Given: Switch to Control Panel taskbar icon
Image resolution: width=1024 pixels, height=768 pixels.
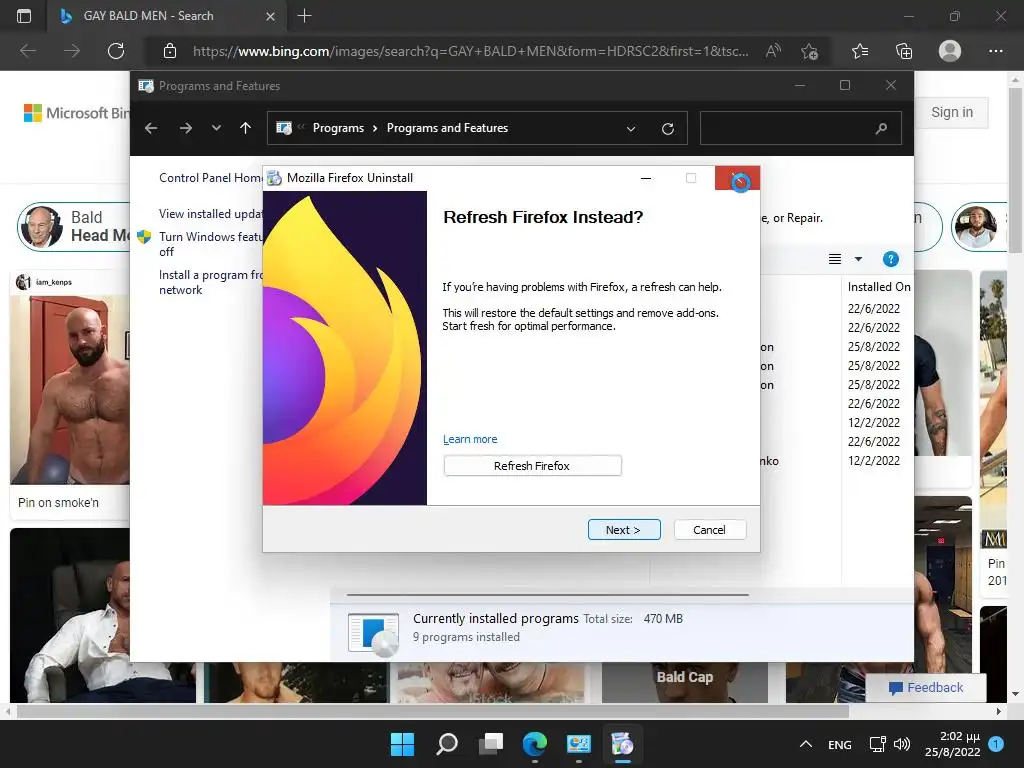Looking at the screenshot, I should click(579, 744).
